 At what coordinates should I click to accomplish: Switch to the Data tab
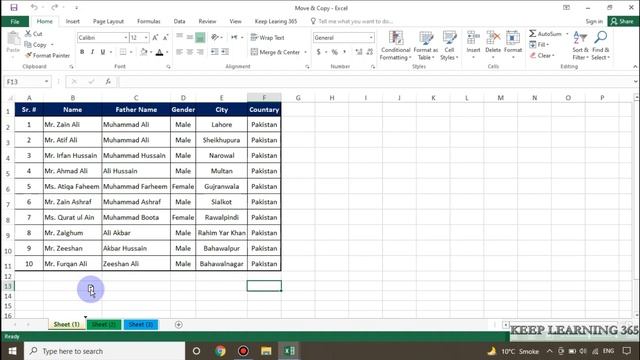pos(179,21)
